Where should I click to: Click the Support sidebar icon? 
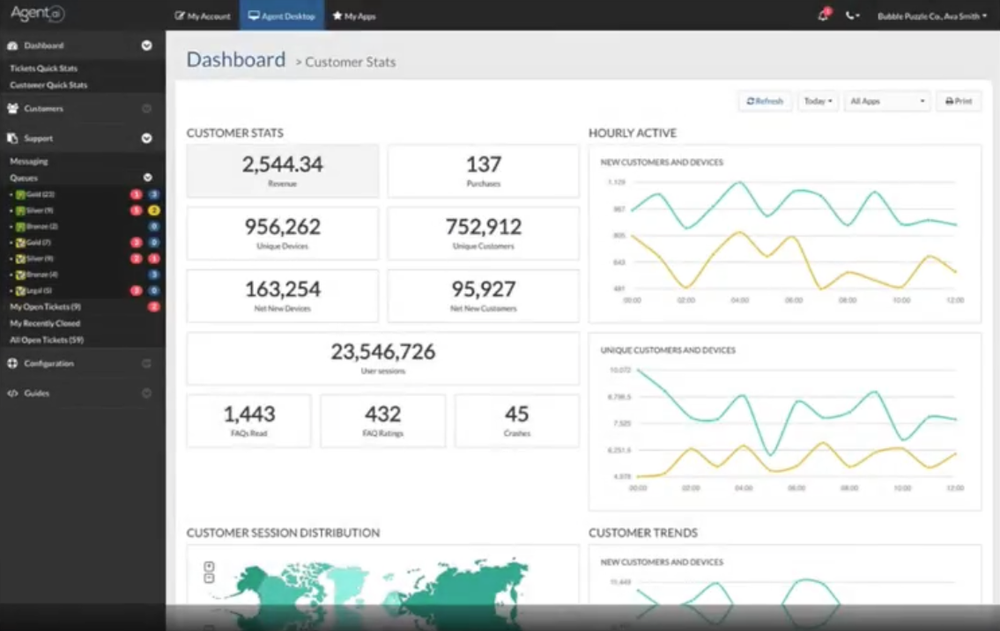pos(12,138)
